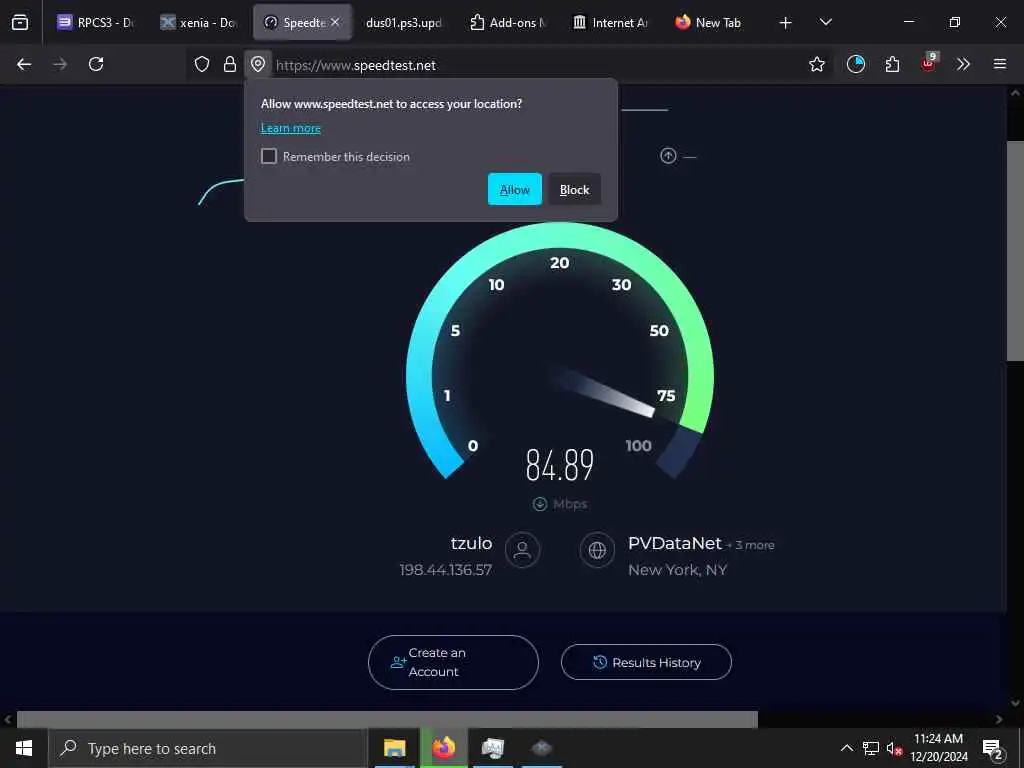Click the horizontal page scrollbar thumb
Screen dimensions: 1024x768
[x=387, y=719]
